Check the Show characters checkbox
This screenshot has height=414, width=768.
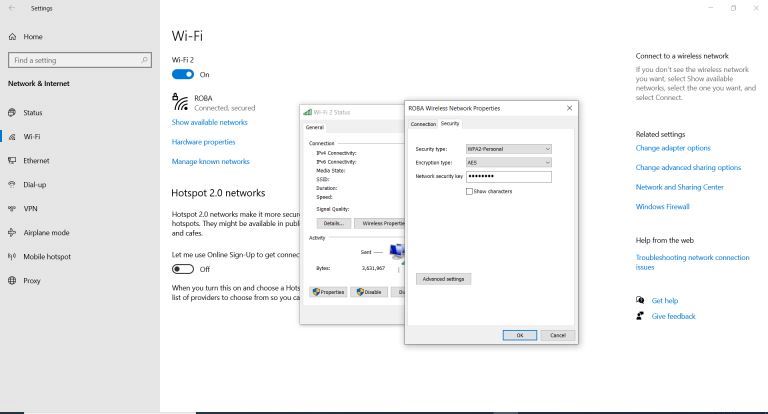point(469,192)
